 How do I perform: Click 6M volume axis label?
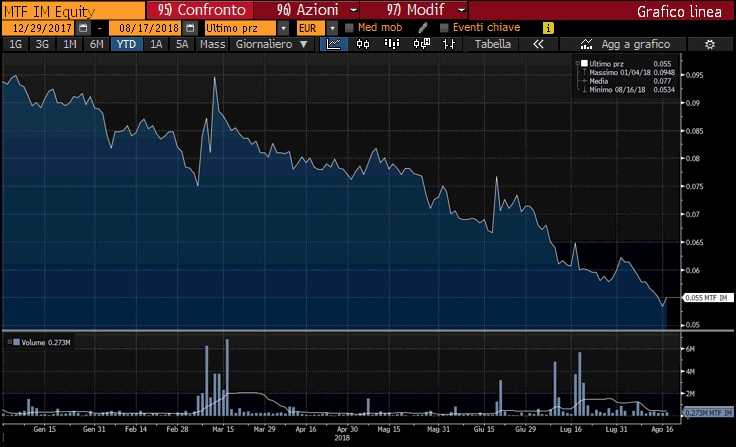690,349
